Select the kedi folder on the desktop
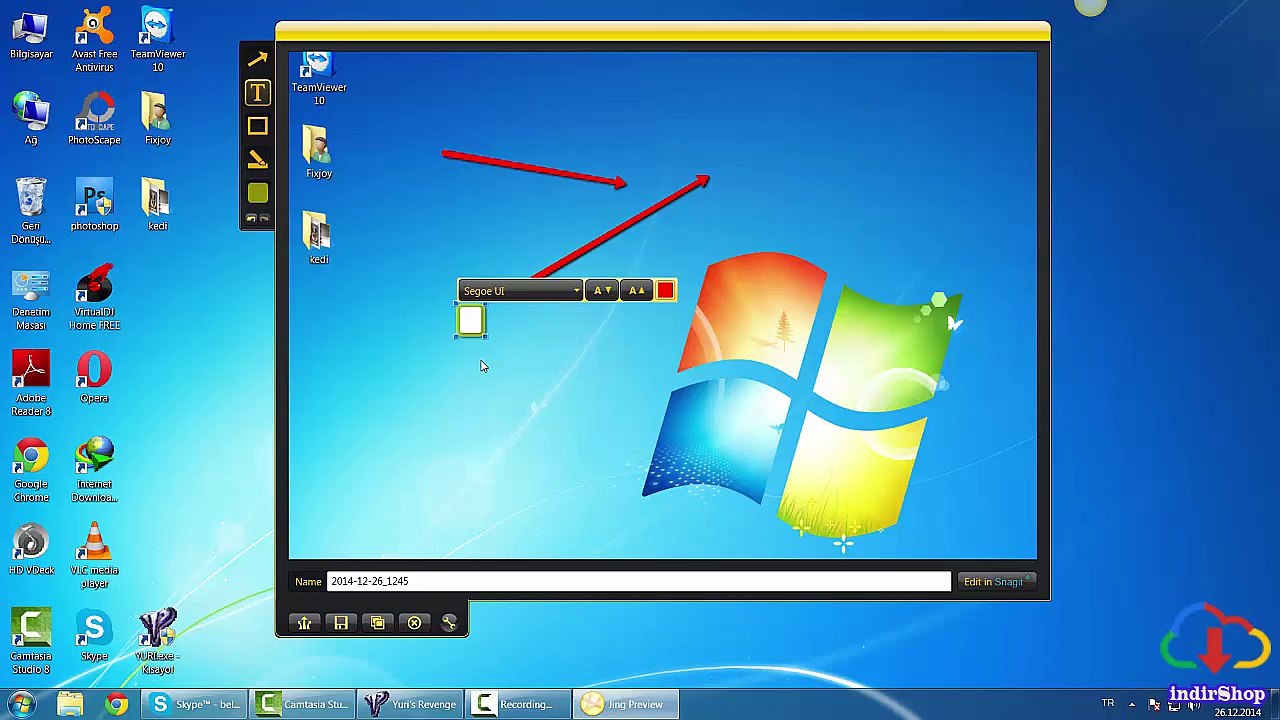Viewport: 1280px width, 720px height. pyautogui.click(x=157, y=205)
